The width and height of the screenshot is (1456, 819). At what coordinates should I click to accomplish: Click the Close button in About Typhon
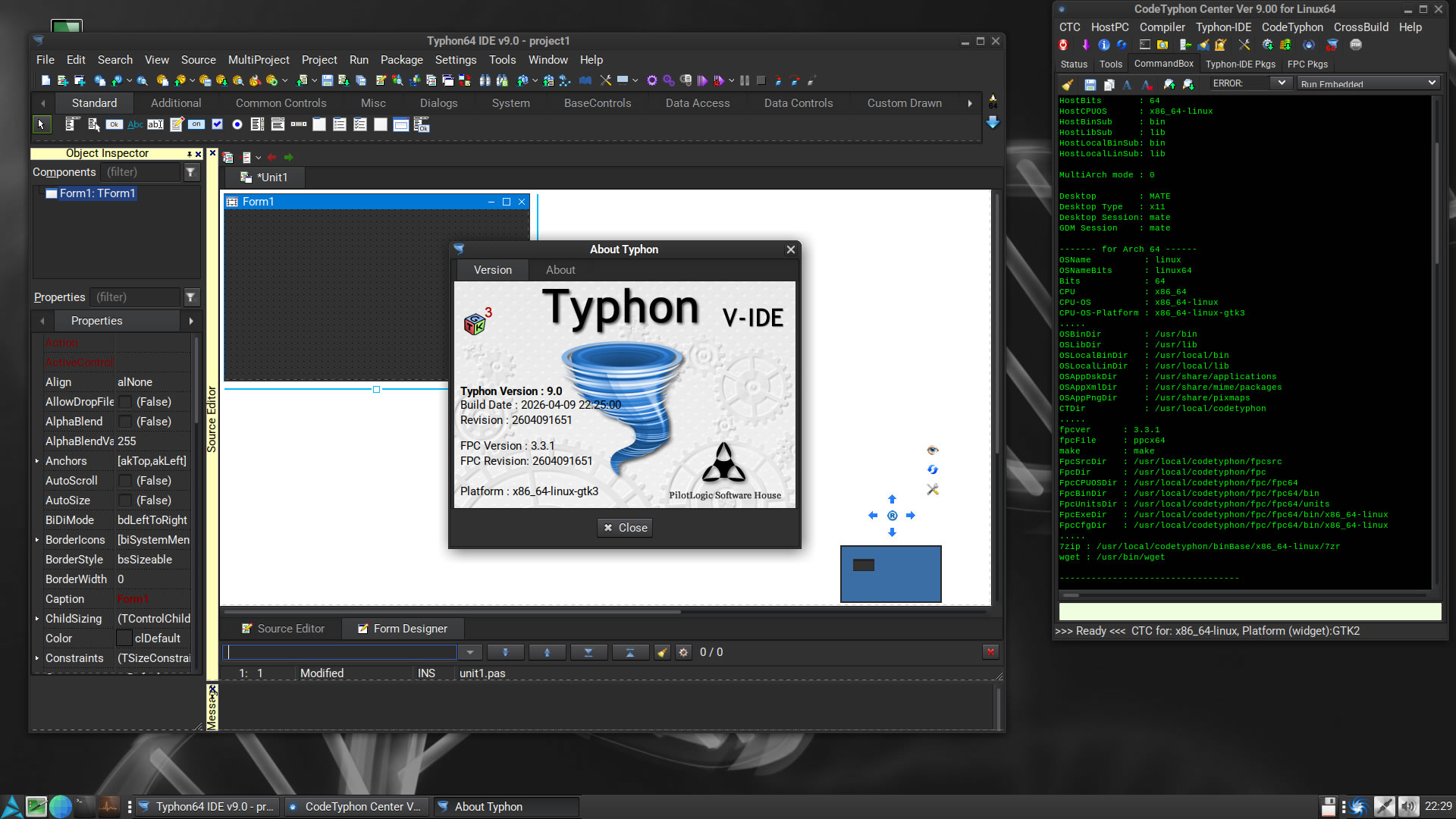pos(625,528)
